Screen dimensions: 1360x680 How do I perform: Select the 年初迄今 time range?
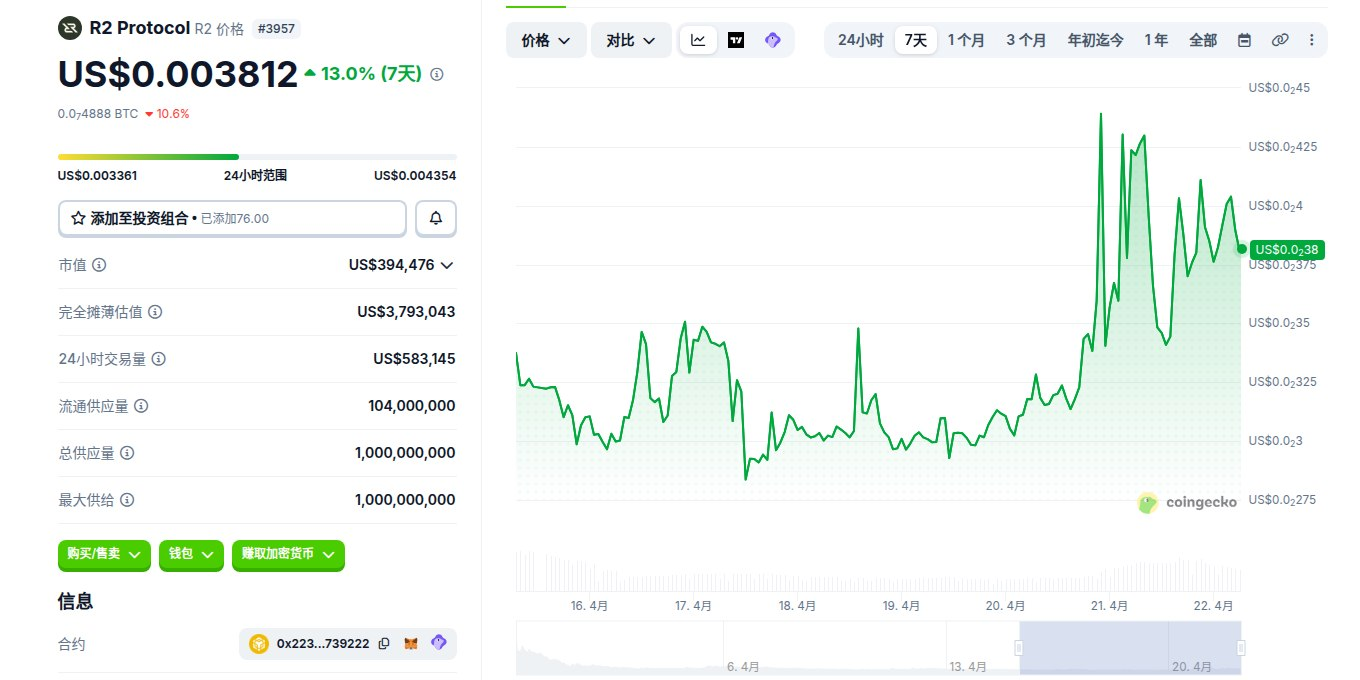point(1095,40)
